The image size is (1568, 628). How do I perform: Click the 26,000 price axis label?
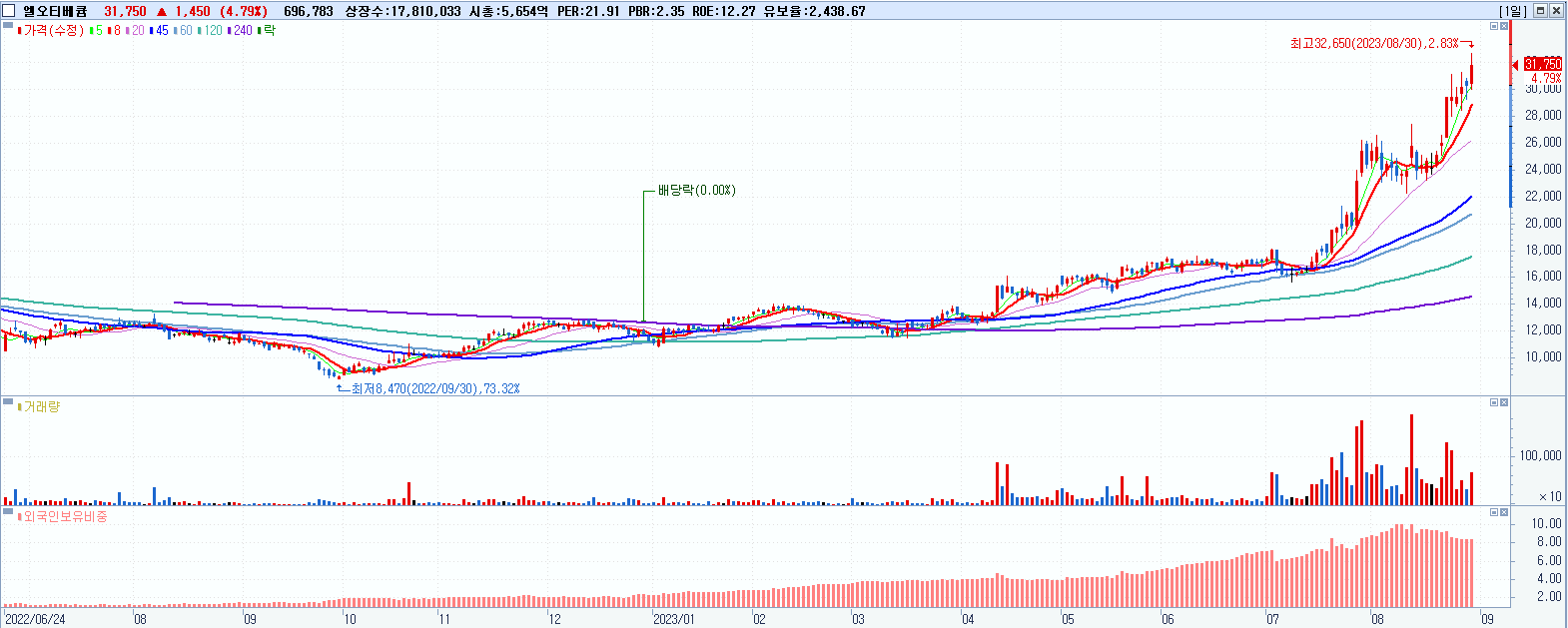(x=1543, y=142)
